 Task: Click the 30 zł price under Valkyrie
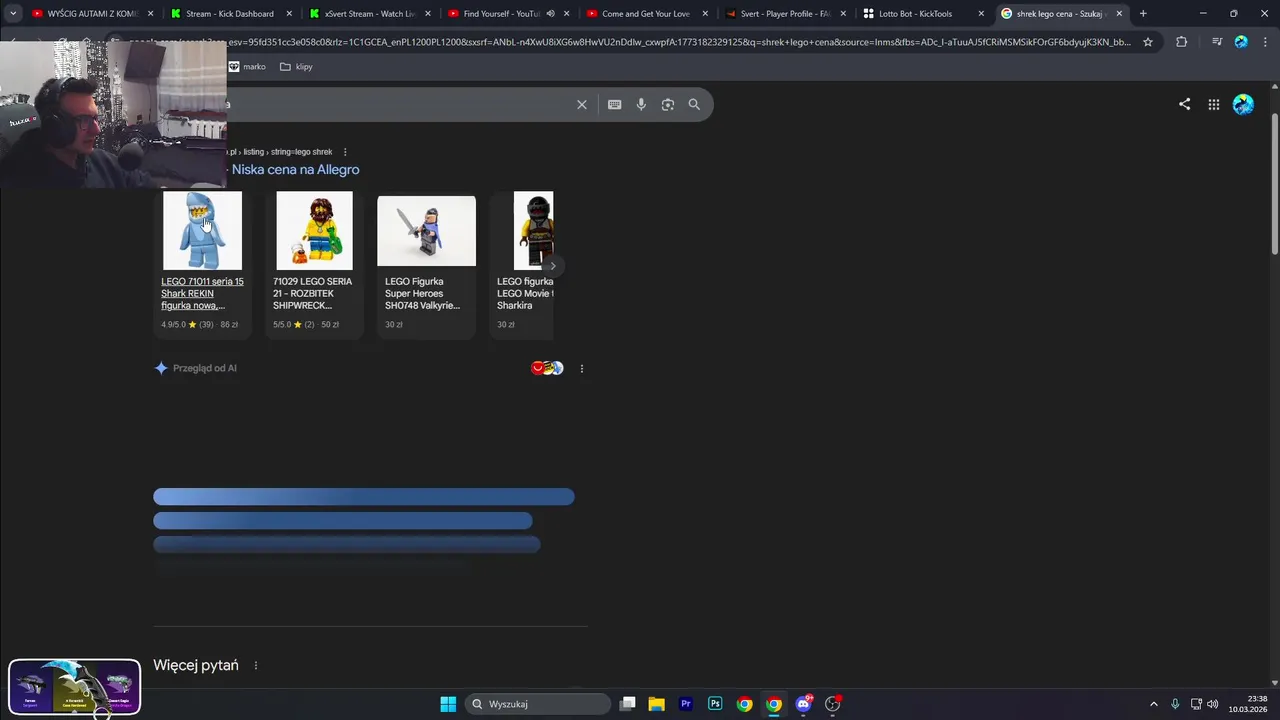tap(394, 325)
